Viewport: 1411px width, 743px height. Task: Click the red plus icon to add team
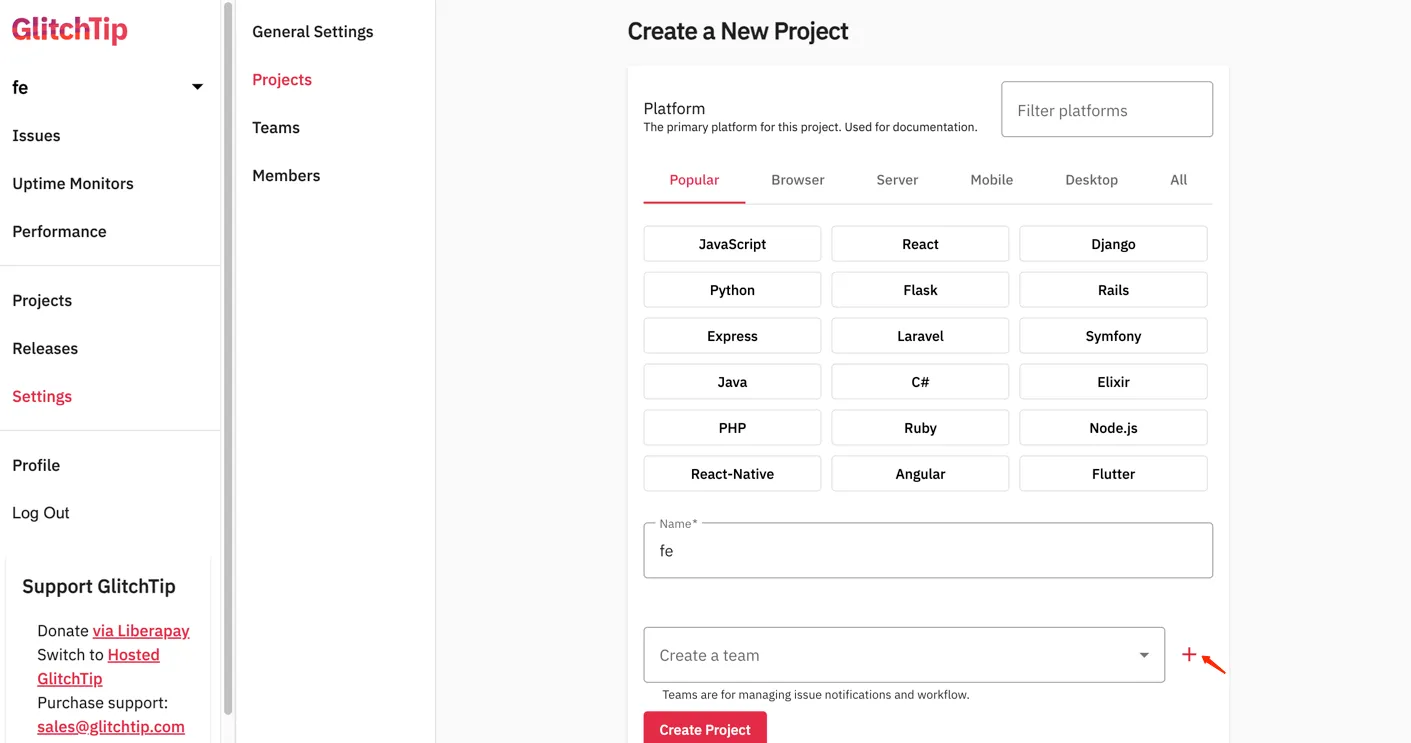[x=1188, y=655]
